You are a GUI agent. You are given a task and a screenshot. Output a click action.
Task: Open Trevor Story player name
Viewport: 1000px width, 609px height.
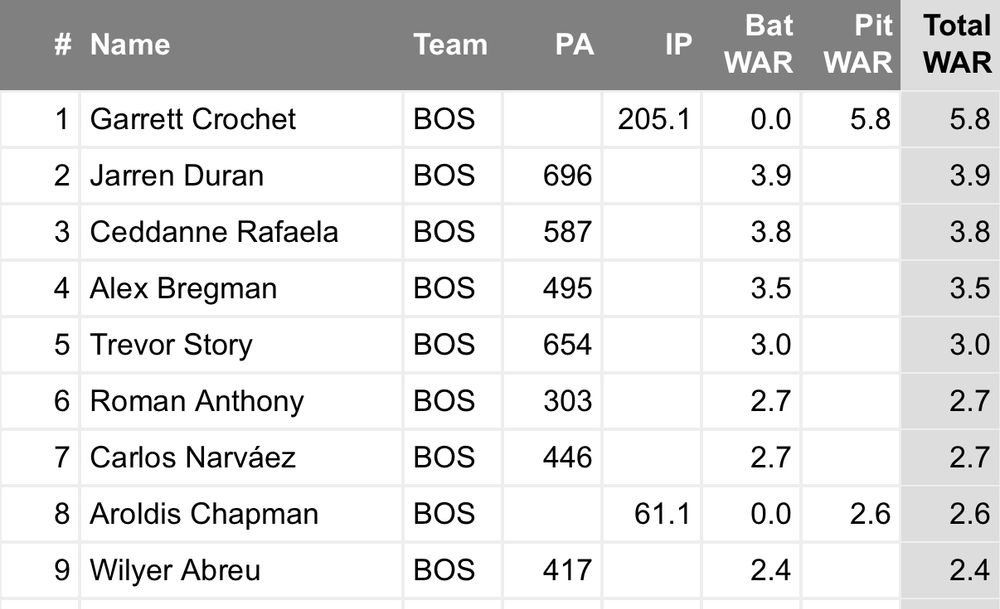click(171, 344)
